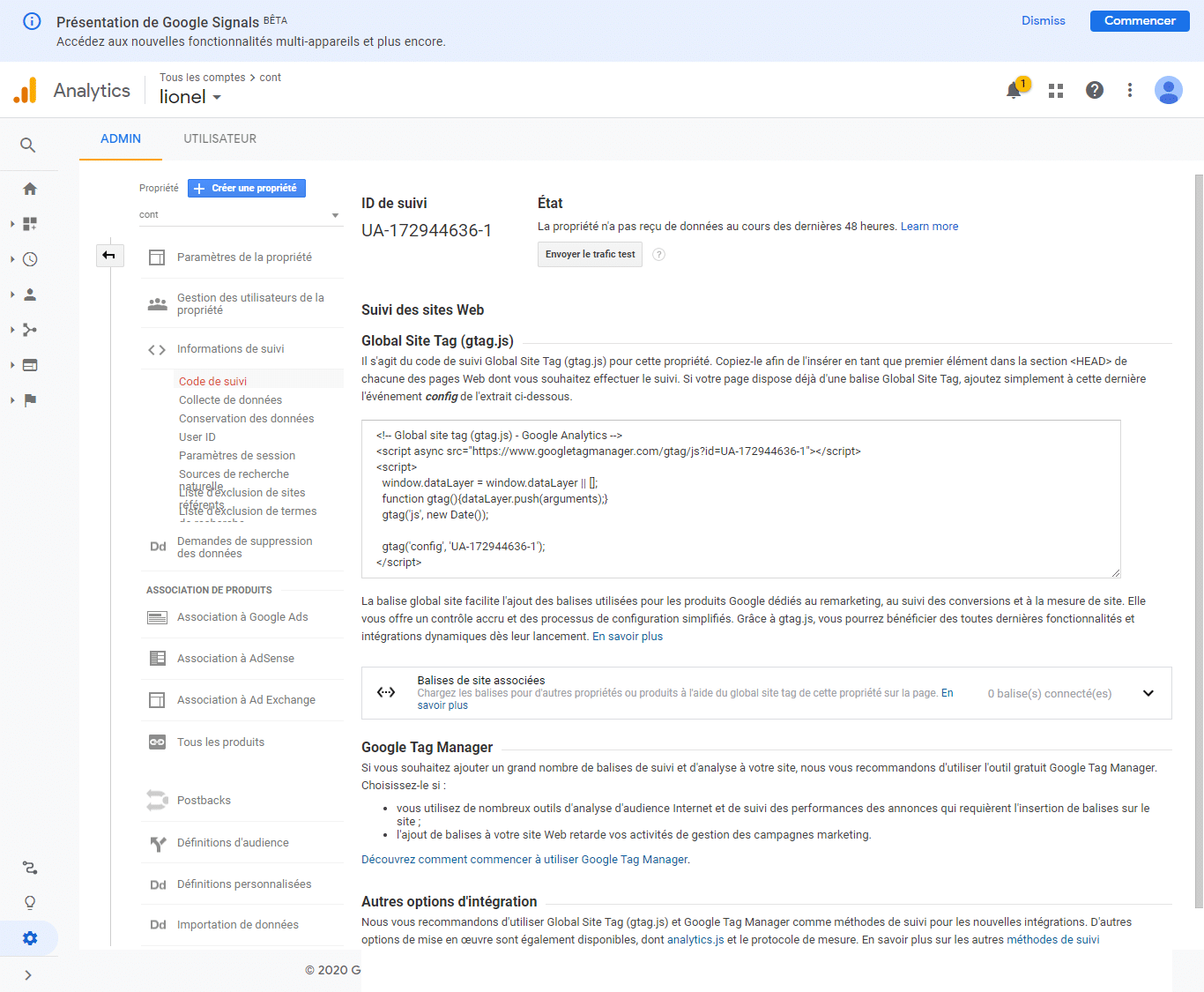Open the search icon in left sidebar
Screen dimensions: 1204x992
point(28,145)
